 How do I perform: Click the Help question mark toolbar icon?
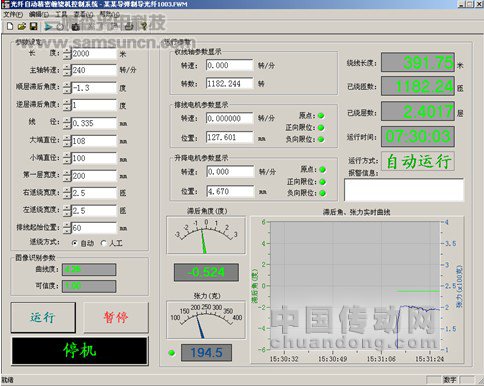[x=144, y=26]
